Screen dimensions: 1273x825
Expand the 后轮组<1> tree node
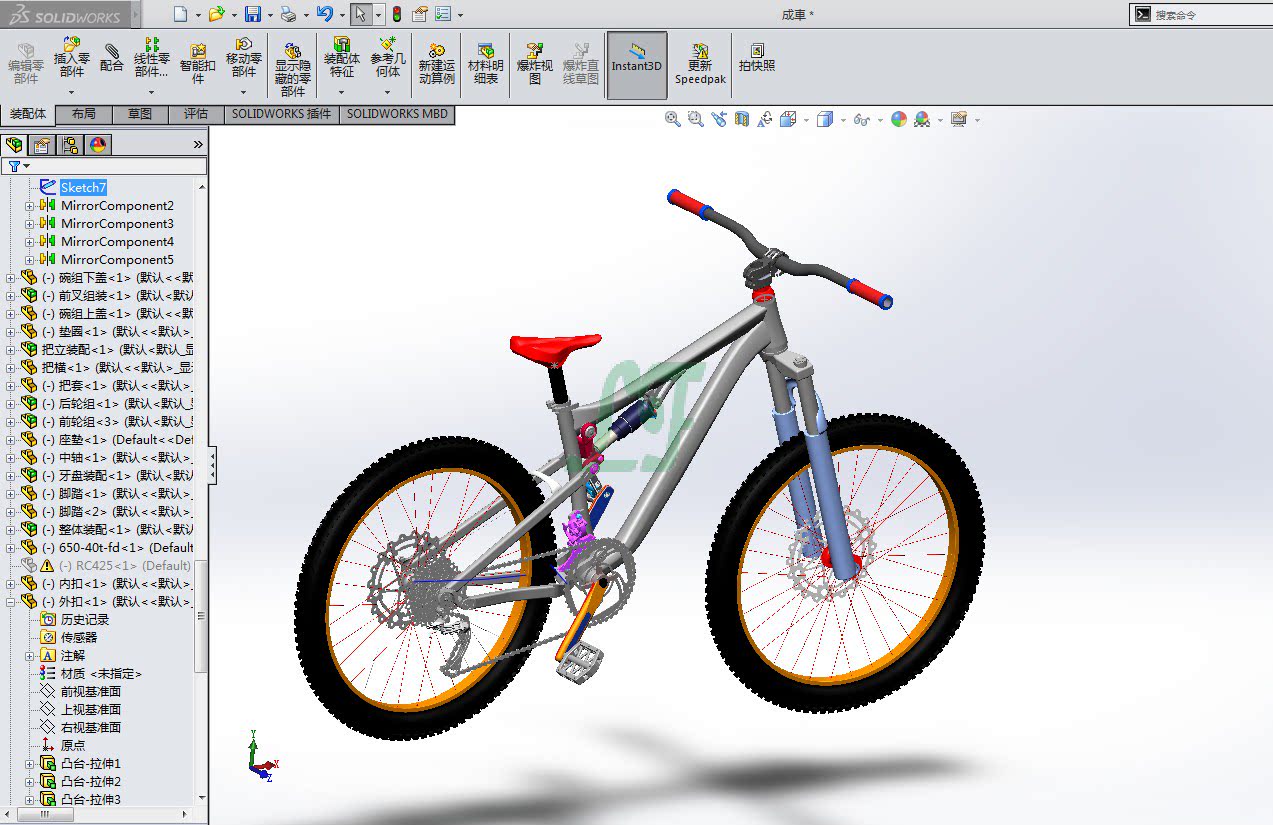[11, 404]
